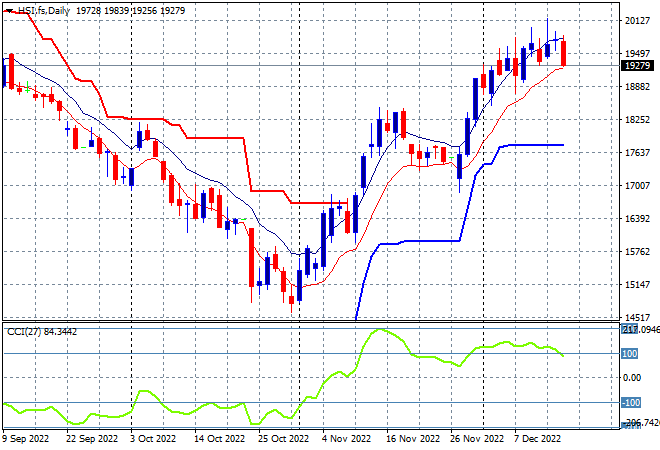This screenshot has height=450, width=660.
Task: Select the 16 Nov 2022 date label
Action: 412,439
